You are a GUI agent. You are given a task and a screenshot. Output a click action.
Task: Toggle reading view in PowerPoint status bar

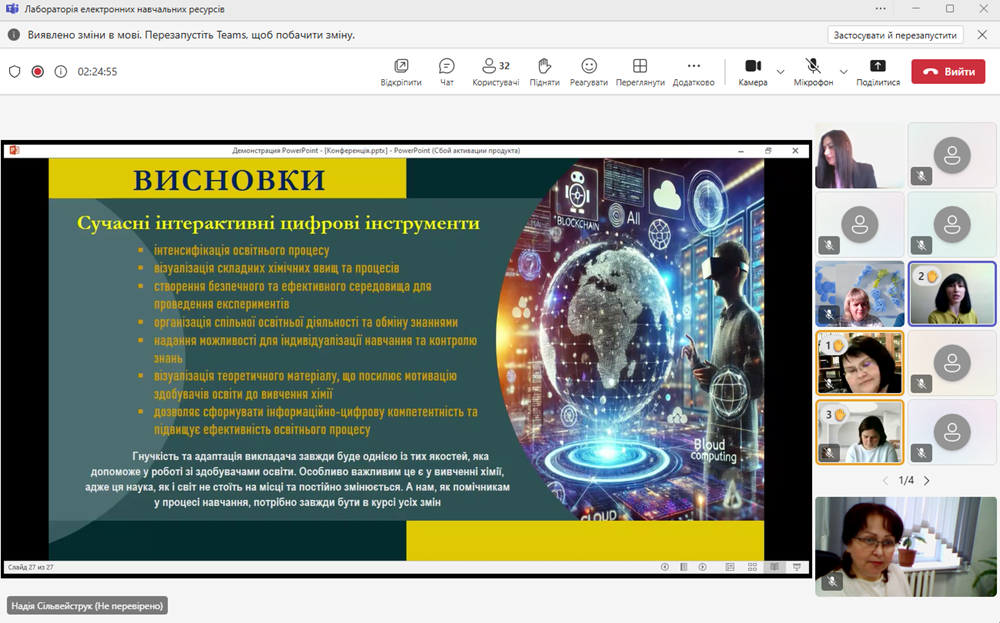click(775, 566)
